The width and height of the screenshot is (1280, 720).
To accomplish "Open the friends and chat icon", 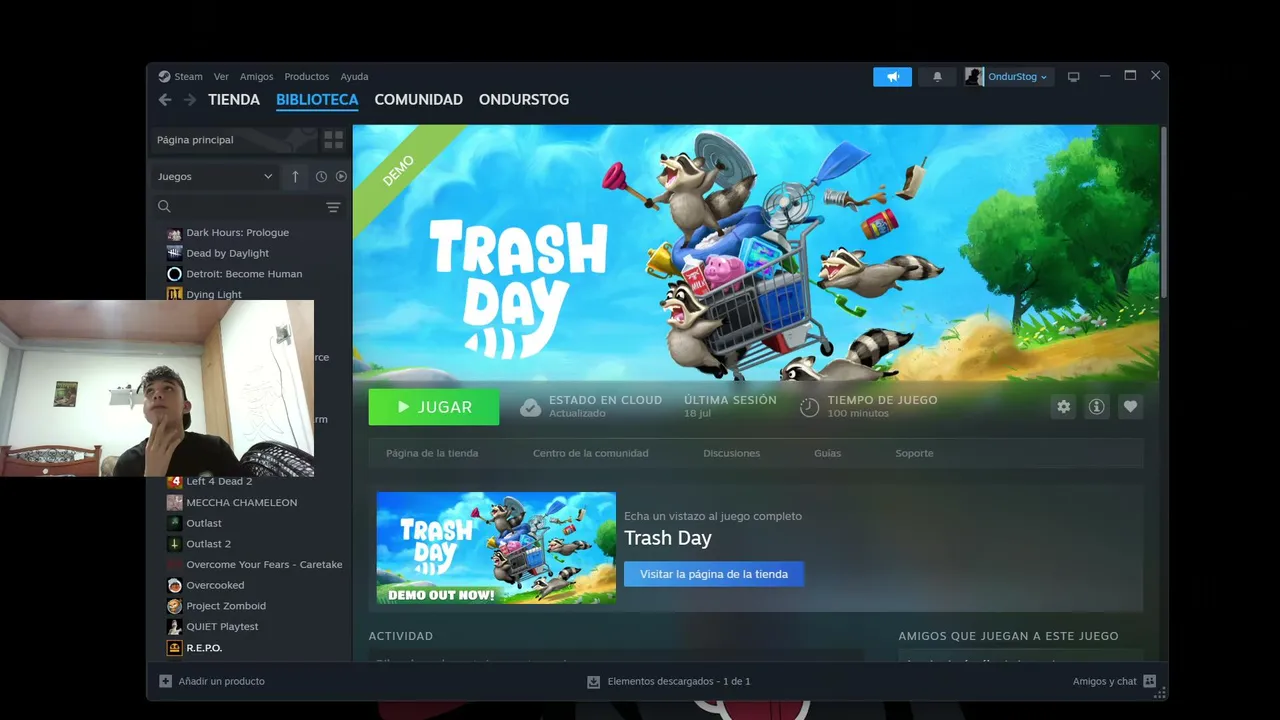I will [x=1149, y=681].
